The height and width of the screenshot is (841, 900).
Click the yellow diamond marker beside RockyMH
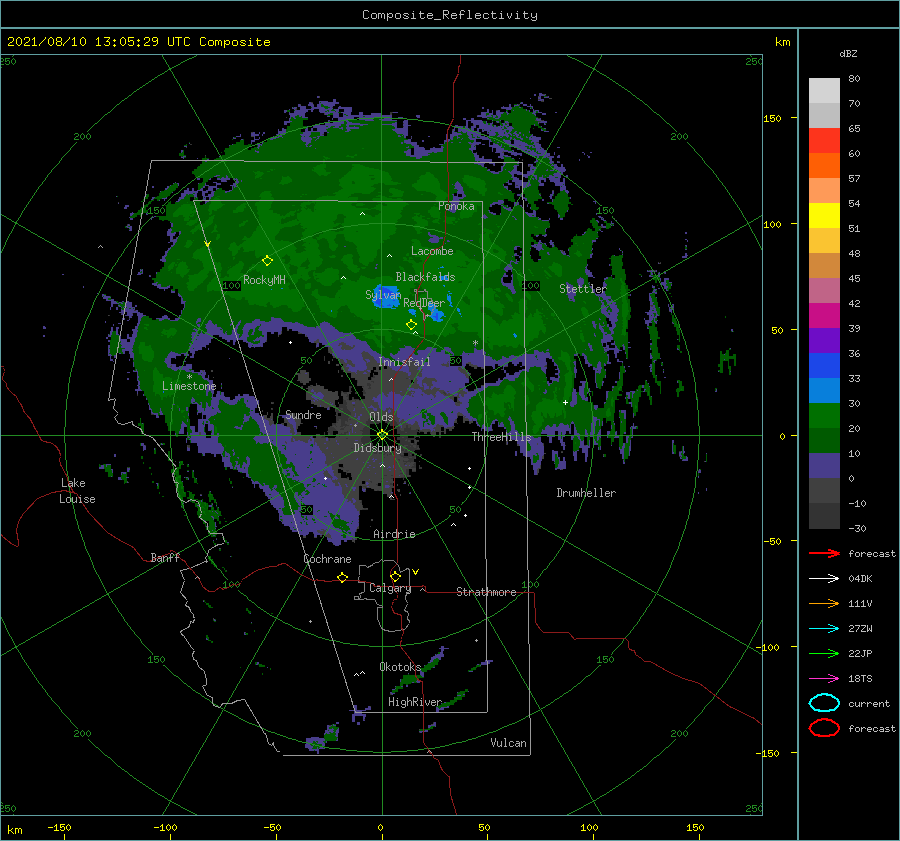tap(267, 261)
